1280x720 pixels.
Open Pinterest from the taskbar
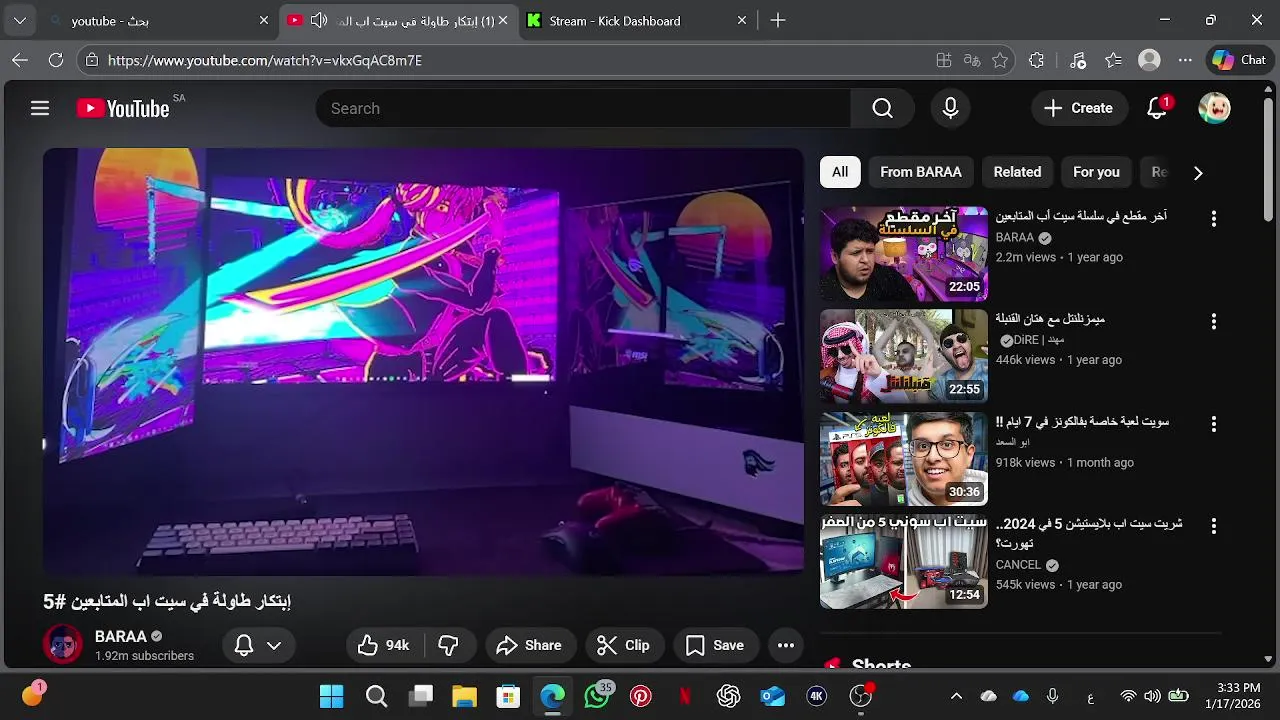tap(641, 696)
